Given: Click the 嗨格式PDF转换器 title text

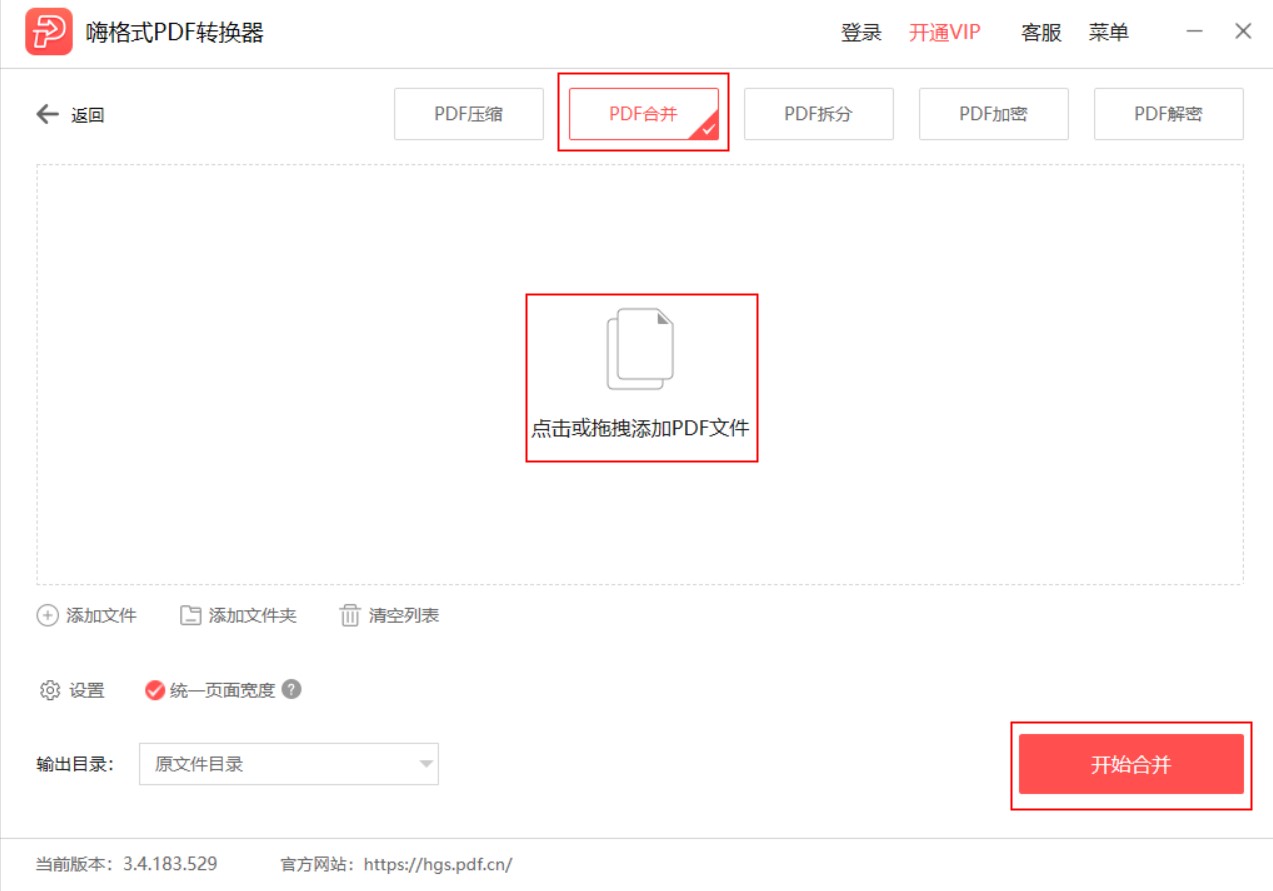Looking at the screenshot, I should pos(175,33).
